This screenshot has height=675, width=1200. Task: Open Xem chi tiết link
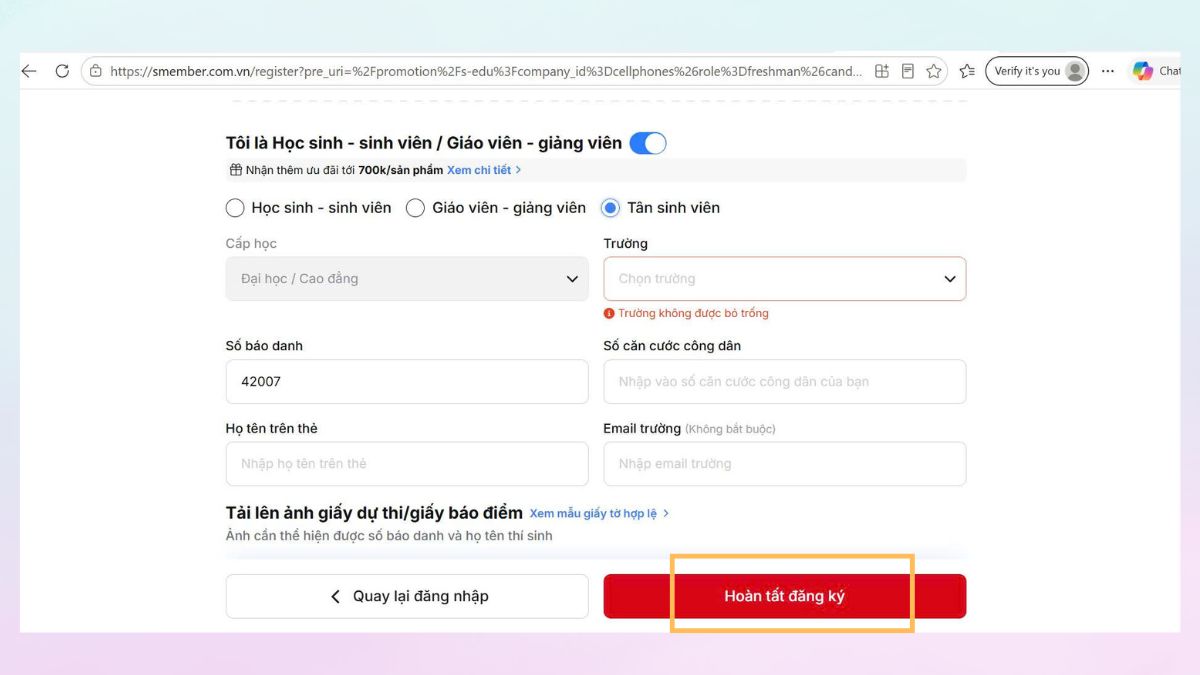(x=484, y=170)
